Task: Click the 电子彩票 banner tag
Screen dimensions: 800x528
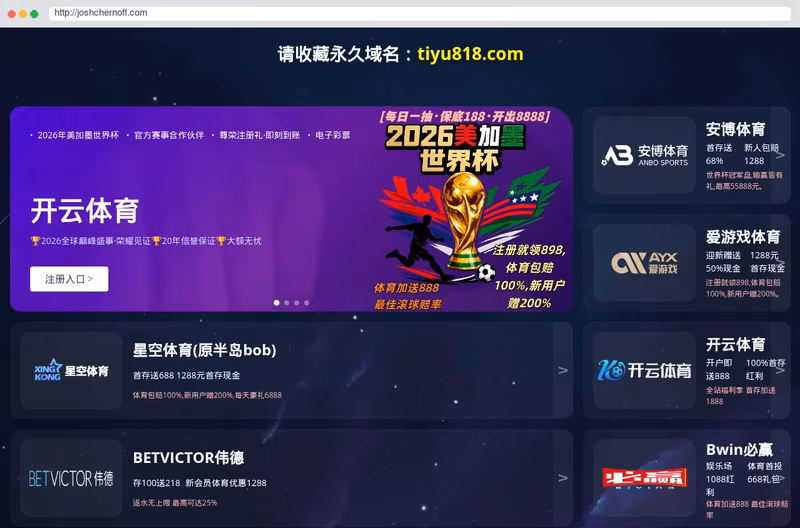Action: [x=333, y=135]
